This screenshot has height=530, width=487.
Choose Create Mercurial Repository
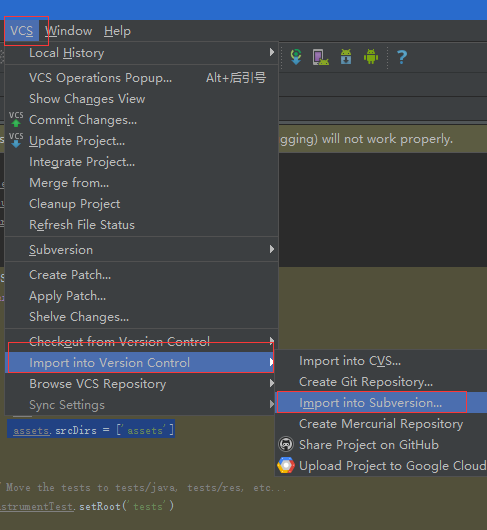tap(381, 424)
